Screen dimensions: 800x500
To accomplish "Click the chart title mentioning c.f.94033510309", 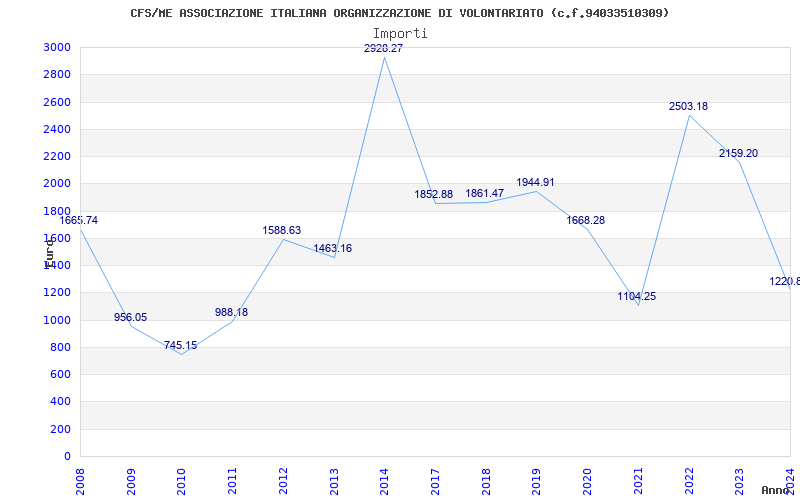I will click(x=399, y=13).
